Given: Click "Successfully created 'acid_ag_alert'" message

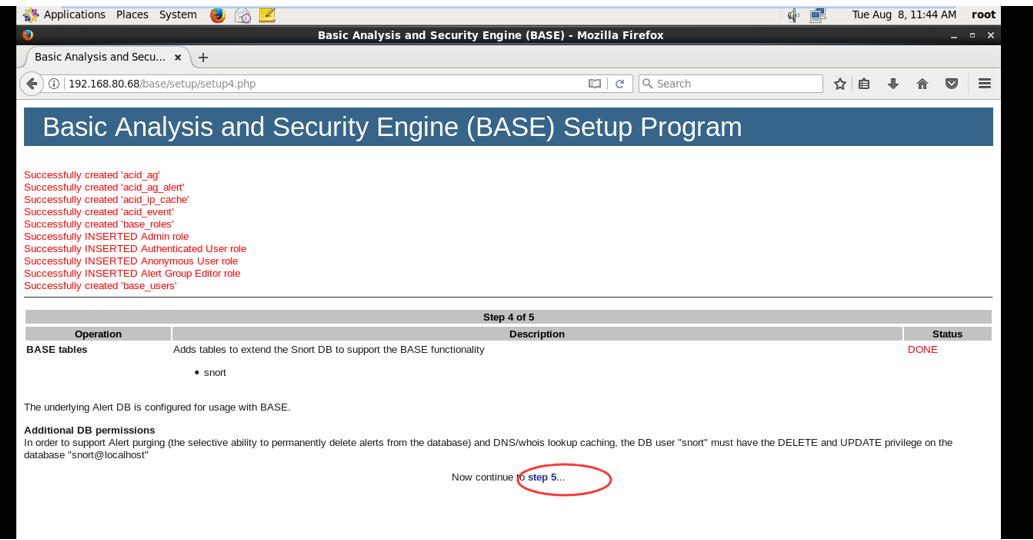Looking at the screenshot, I should [104, 188].
